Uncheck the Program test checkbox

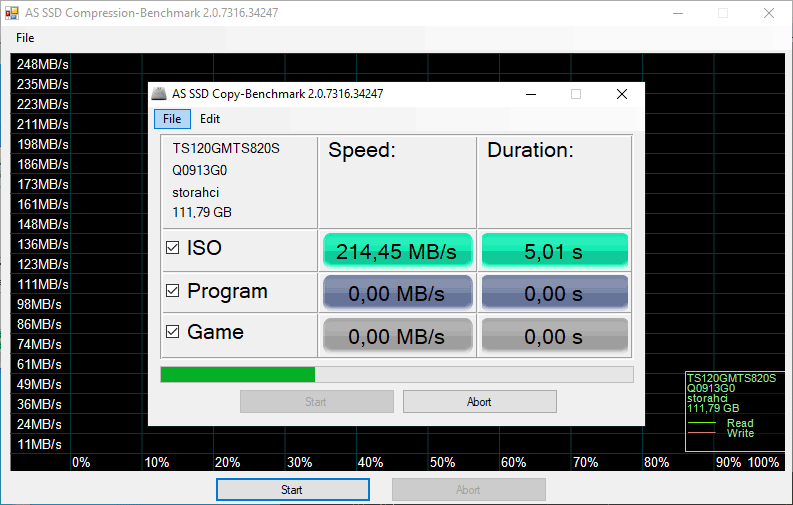pos(172,291)
